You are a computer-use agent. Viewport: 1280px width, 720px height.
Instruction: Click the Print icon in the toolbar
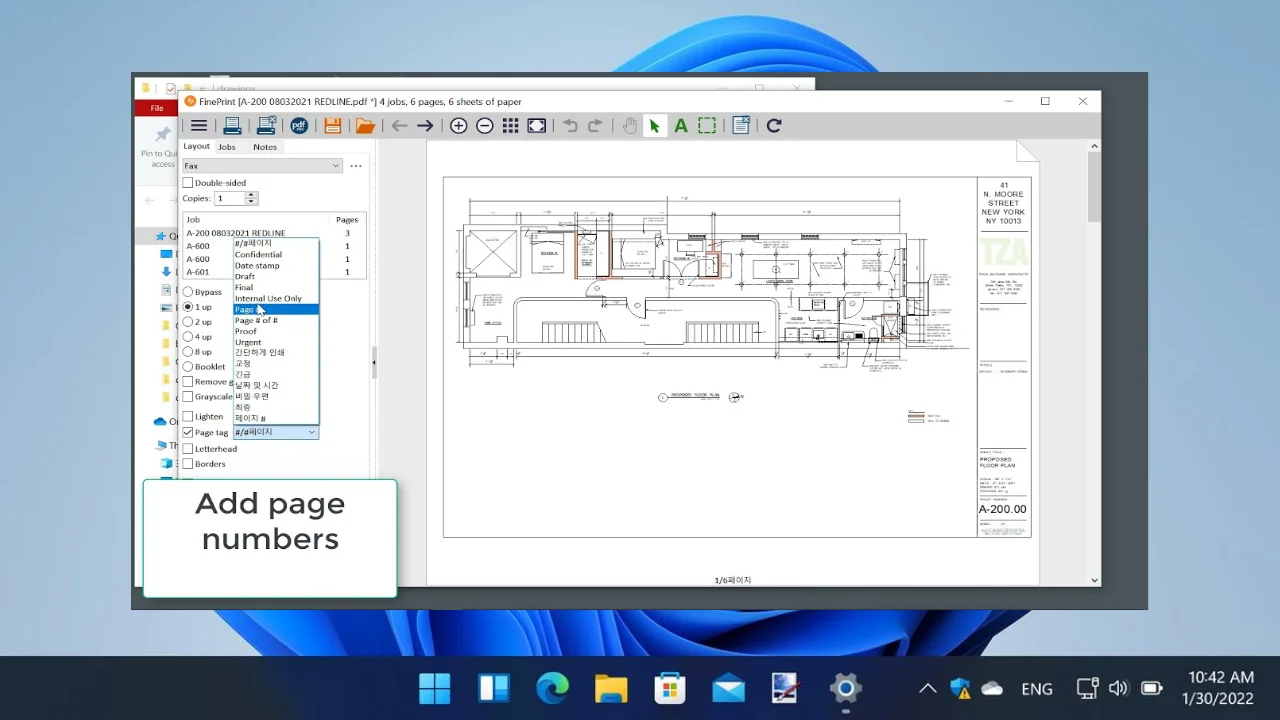pos(232,126)
